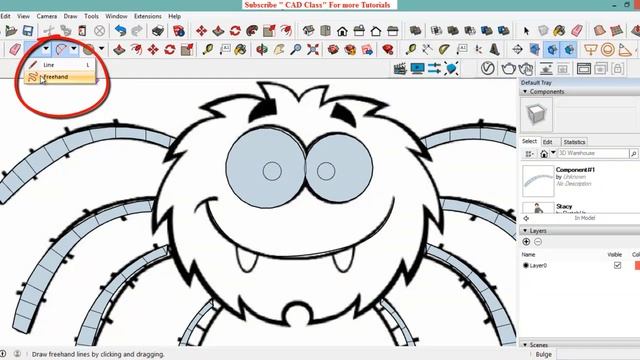Expand the Scenes panel
Viewport: 640px width, 360px height.
point(525,345)
